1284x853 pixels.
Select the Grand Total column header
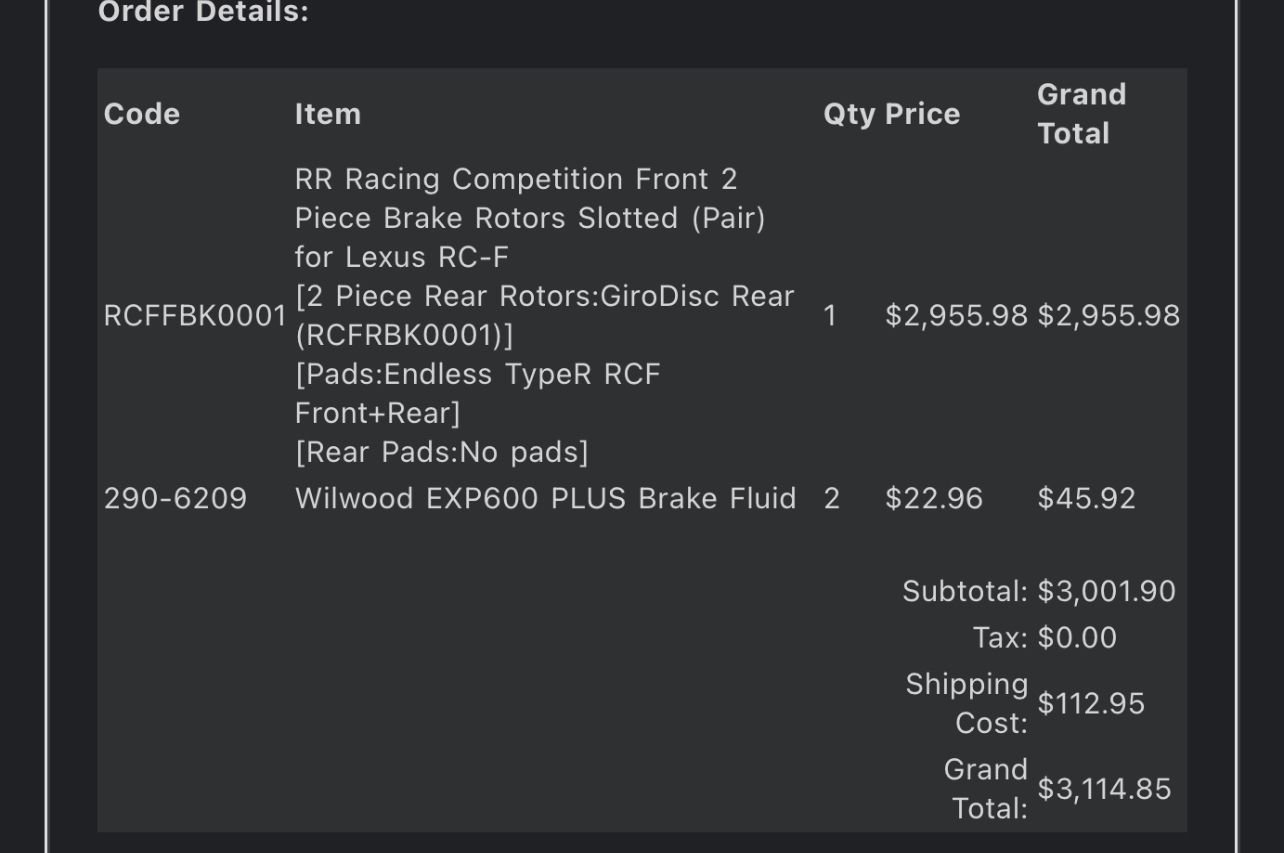click(x=1081, y=114)
